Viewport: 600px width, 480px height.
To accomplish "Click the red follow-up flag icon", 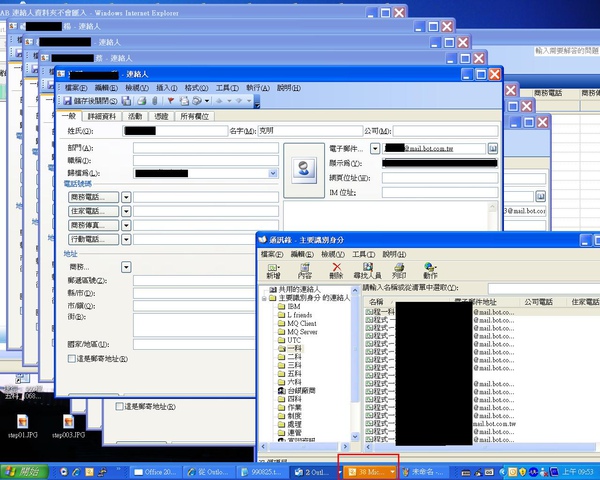I will pyautogui.click(x=171, y=101).
